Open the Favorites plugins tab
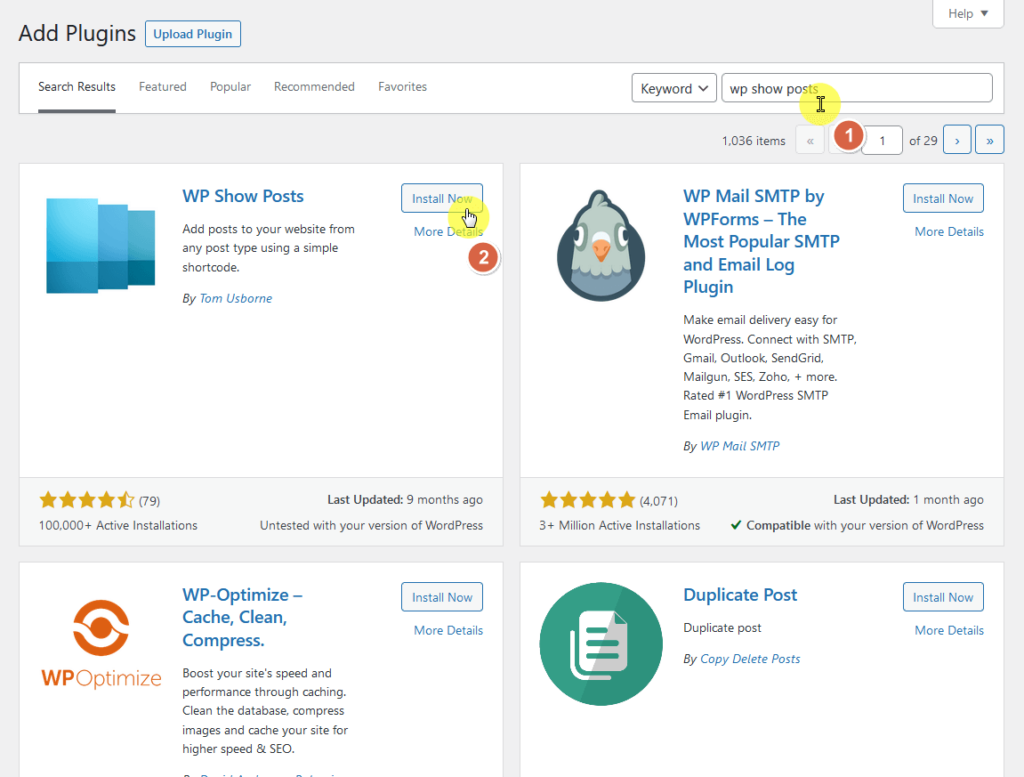1024x777 pixels. coord(402,87)
